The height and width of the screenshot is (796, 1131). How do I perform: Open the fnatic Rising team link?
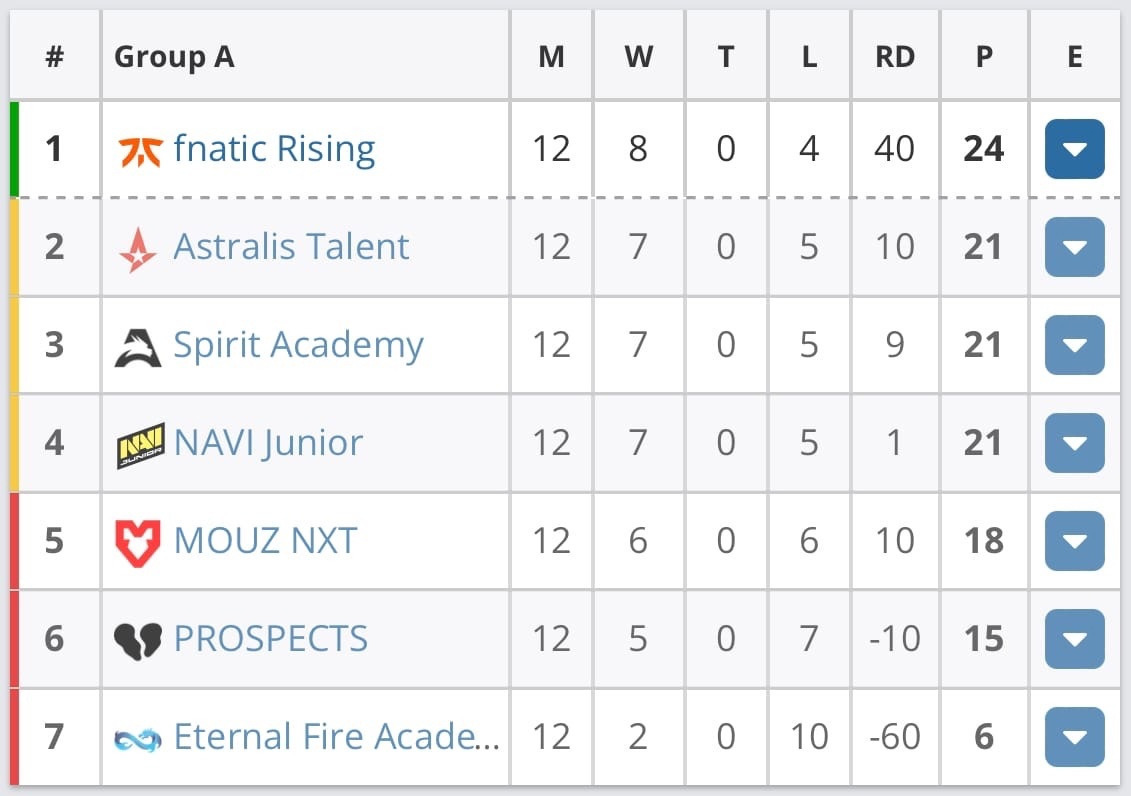point(274,149)
